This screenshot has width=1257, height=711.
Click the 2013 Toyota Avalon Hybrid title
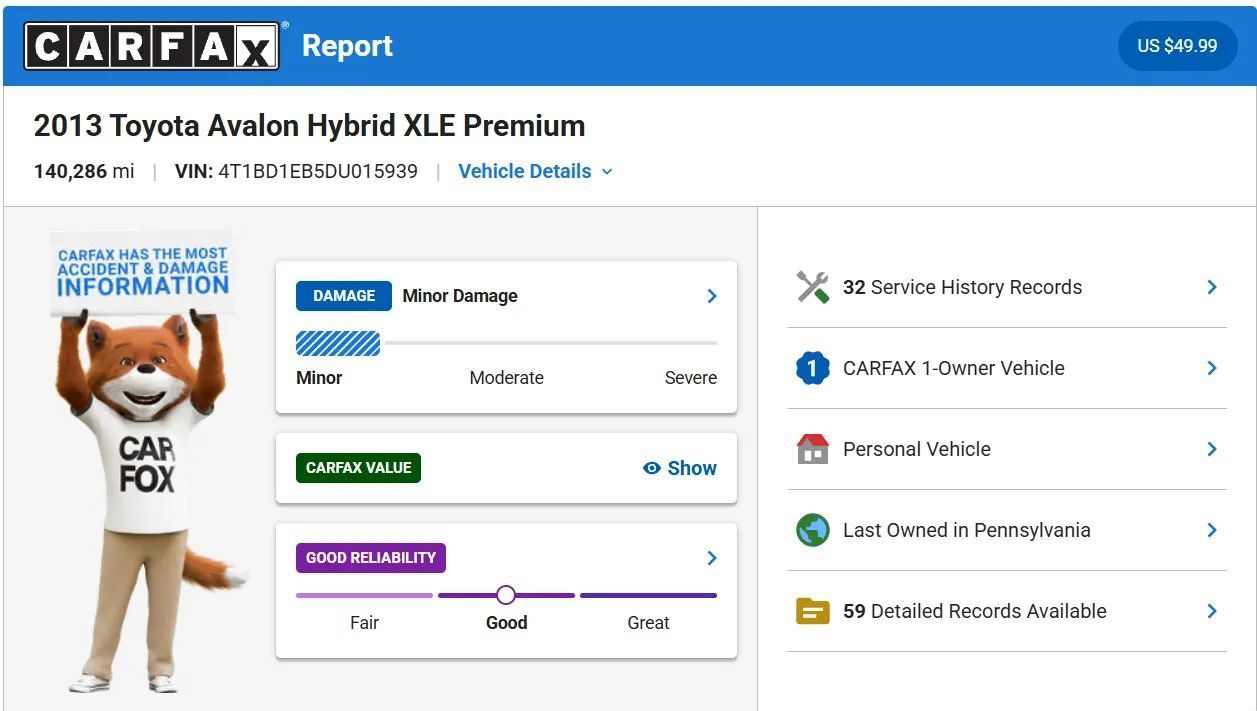[x=309, y=126]
